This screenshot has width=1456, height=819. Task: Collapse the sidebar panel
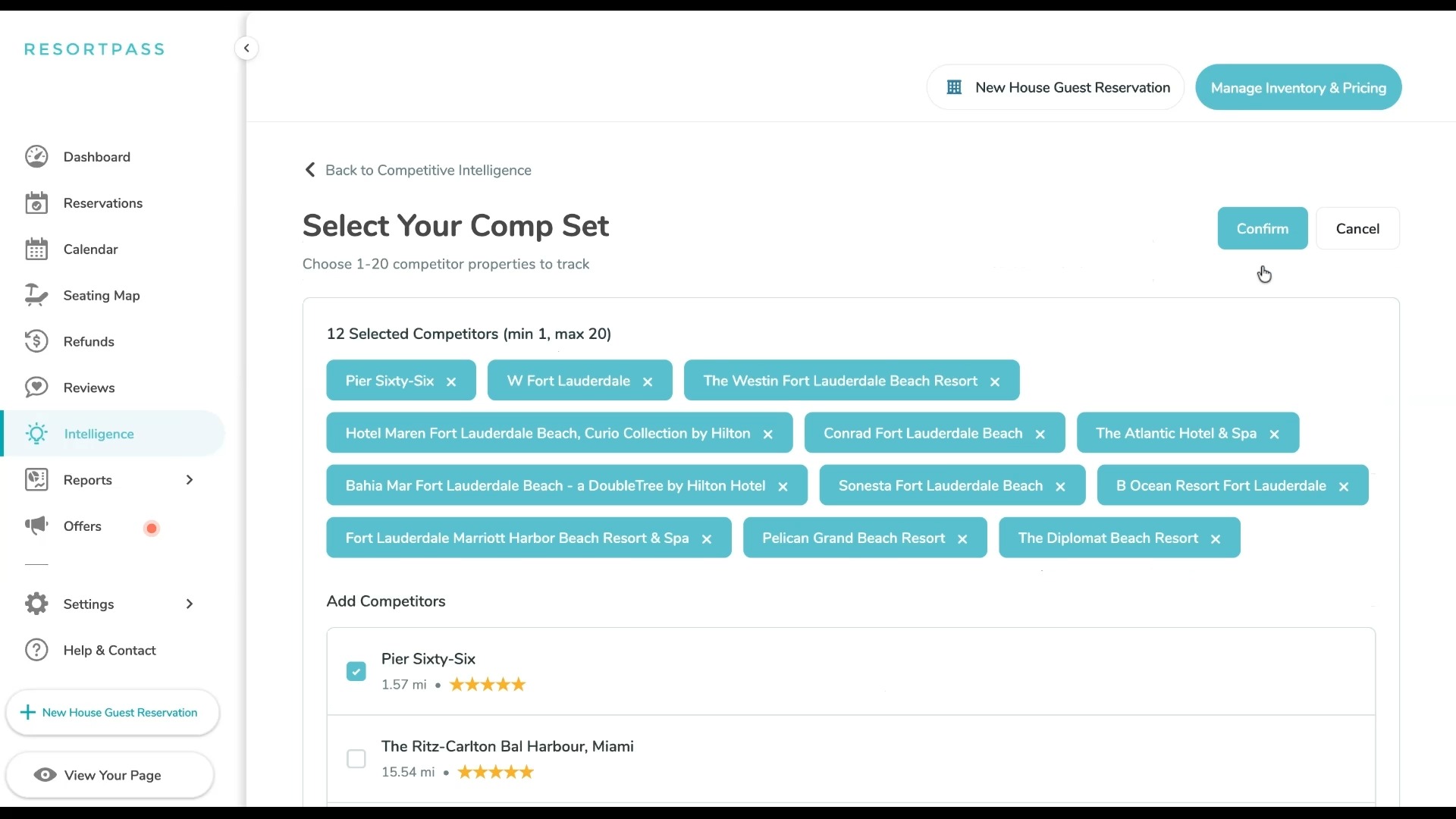[x=246, y=48]
